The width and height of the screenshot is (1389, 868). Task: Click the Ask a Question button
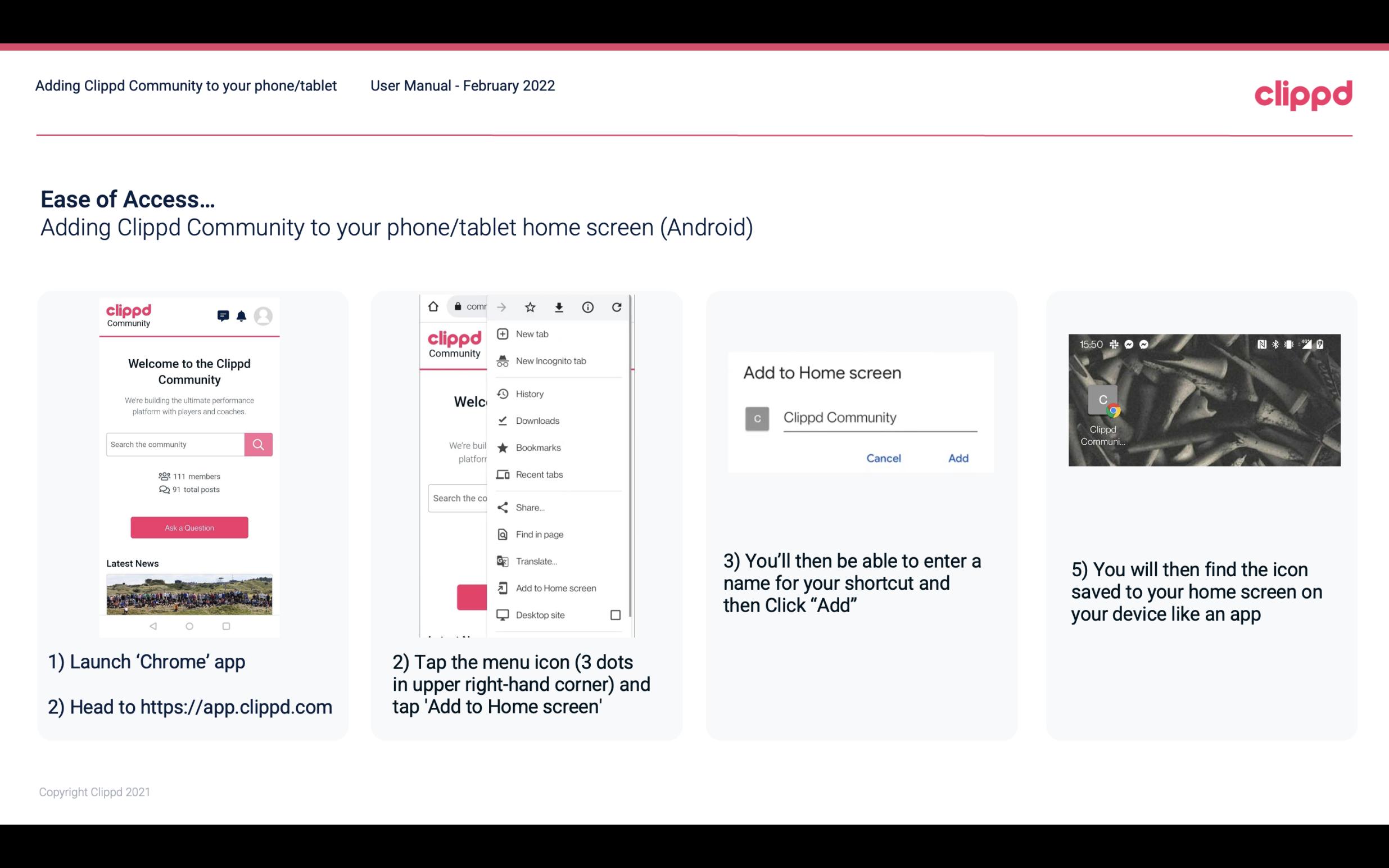click(188, 527)
